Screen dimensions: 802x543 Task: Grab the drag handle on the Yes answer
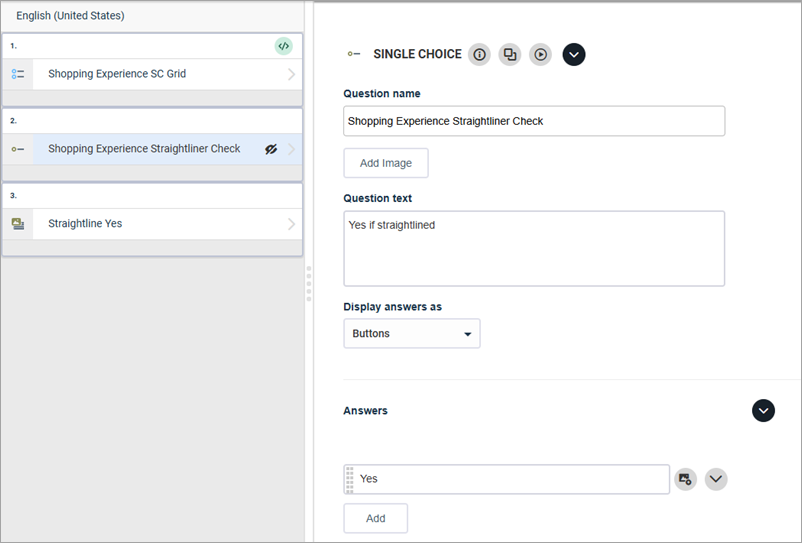click(350, 479)
